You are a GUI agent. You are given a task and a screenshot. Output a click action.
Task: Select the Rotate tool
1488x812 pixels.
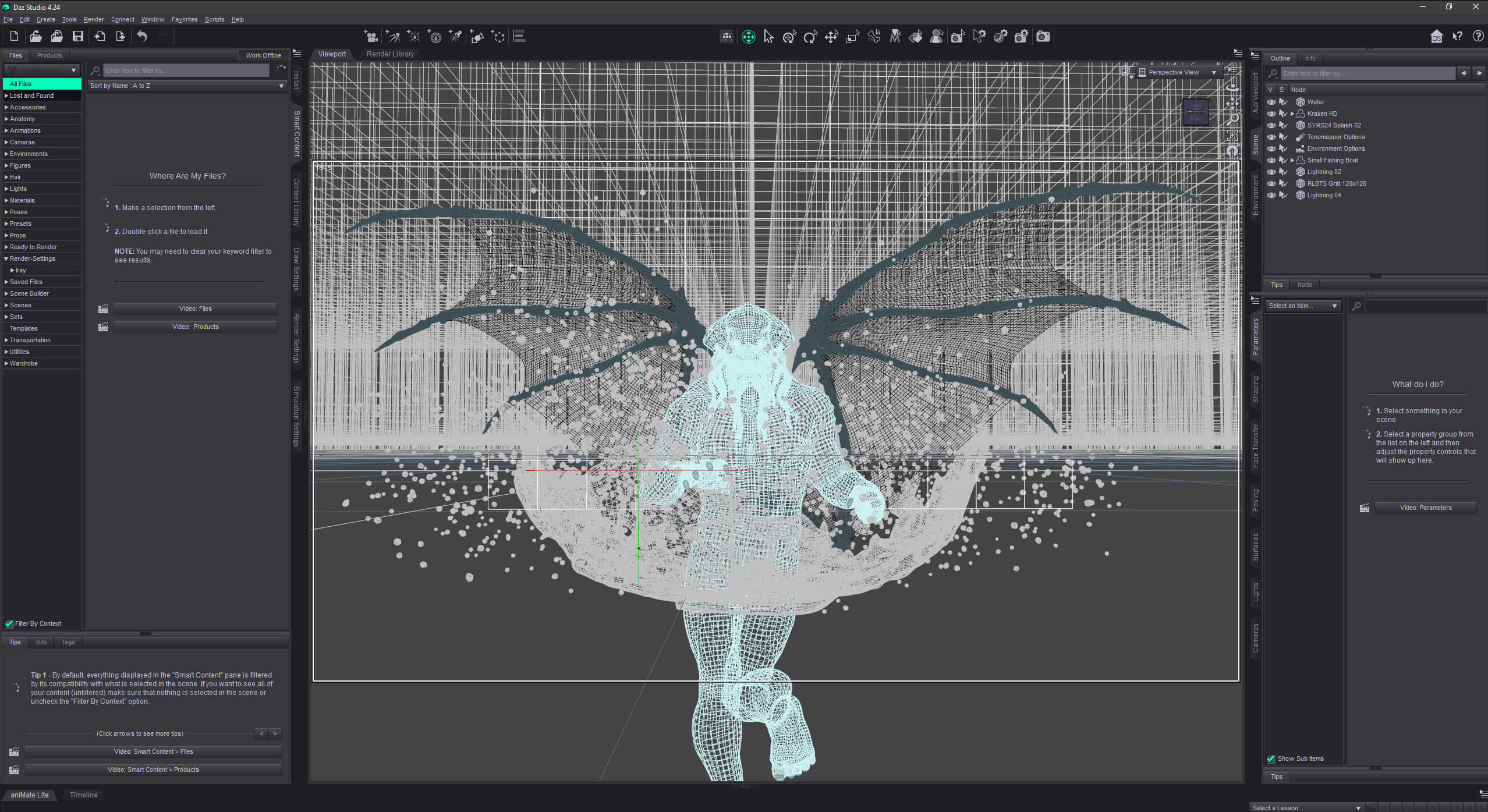click(810, 37)
